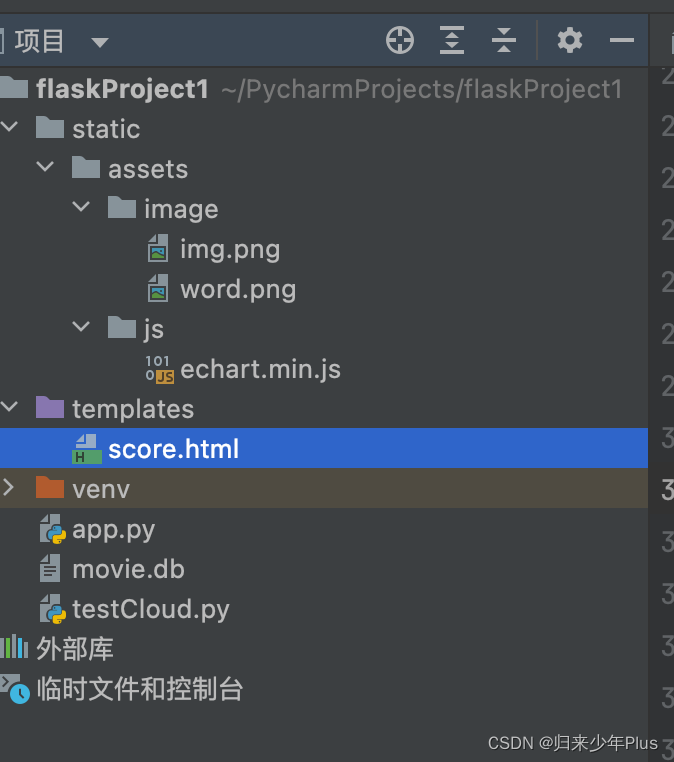Viewport: 674px width, 762px height.
Task: Open the project view dropdown arrow
Action: point(100,42)
